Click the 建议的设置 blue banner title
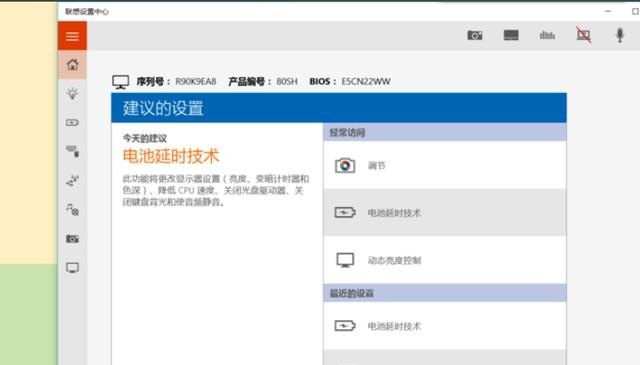Image resolution: width=640 pixels, height=365 pixels. click(x=163, y=109)
